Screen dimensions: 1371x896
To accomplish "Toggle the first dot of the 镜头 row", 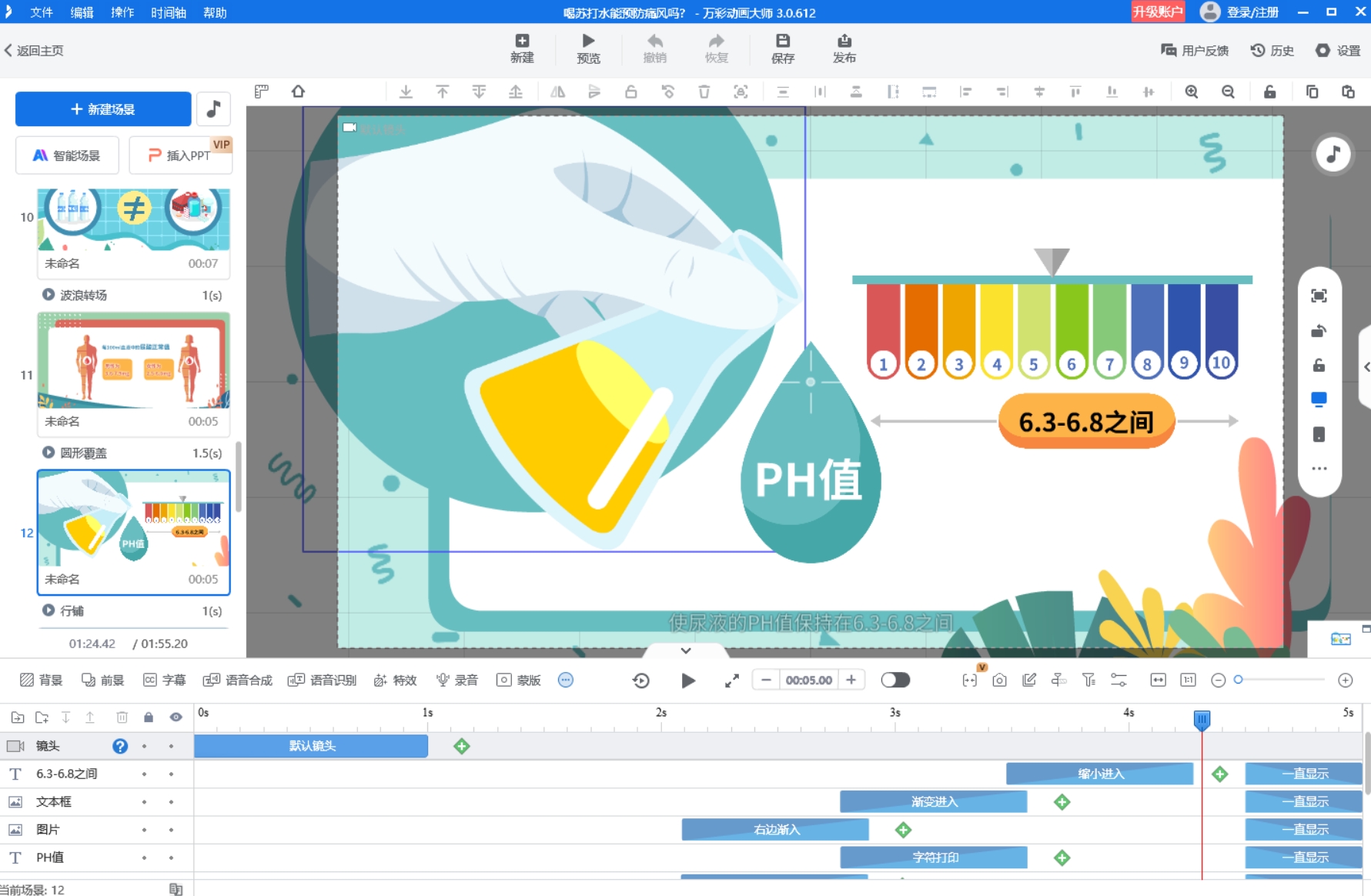I will tap(144, 746).
